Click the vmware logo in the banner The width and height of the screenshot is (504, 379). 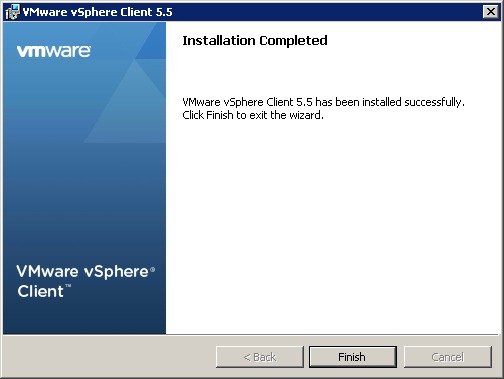[x=54, y=51]
